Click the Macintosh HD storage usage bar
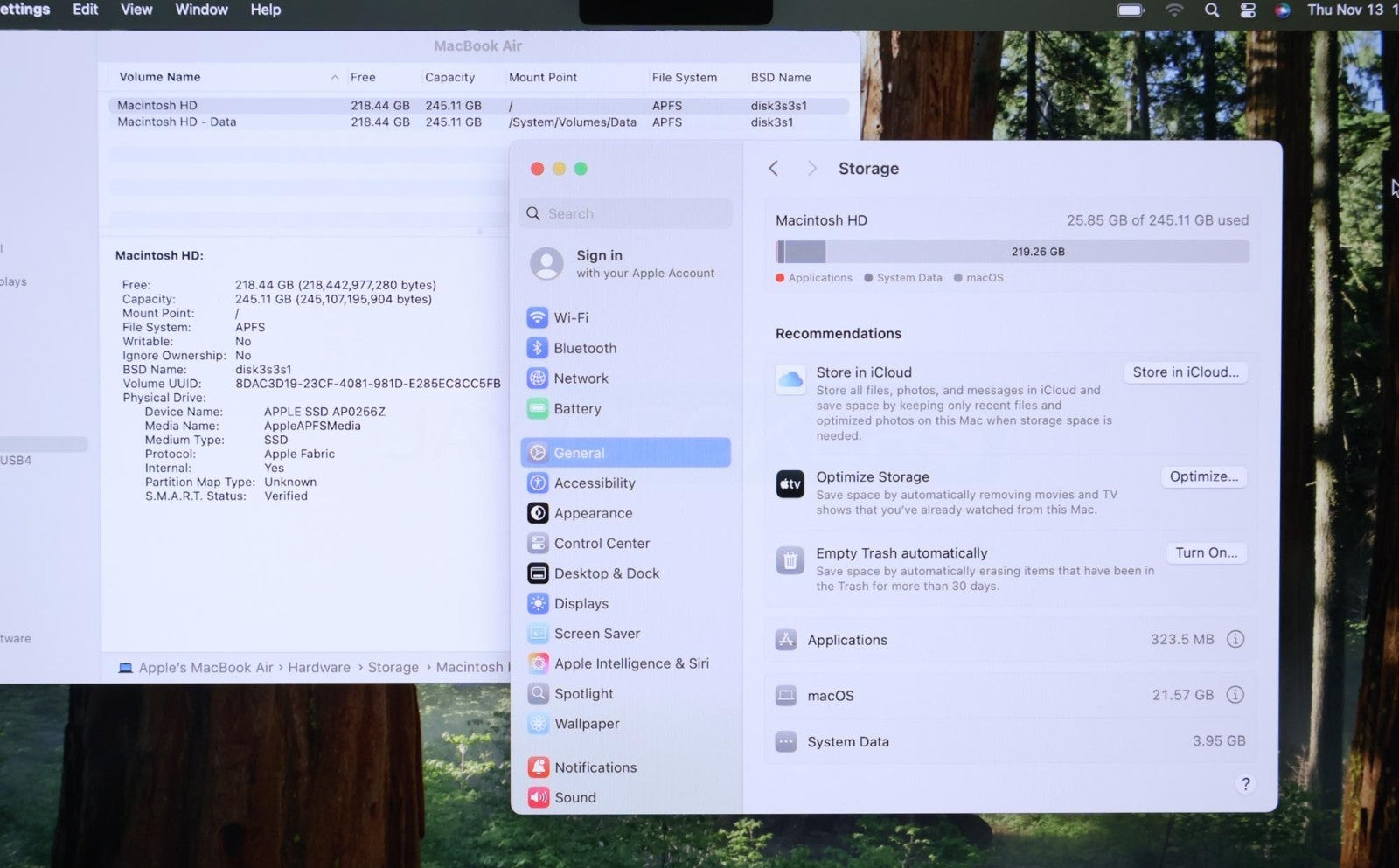The width and height of the screenshot is (1399, 868). click(x=1012, y=252)
